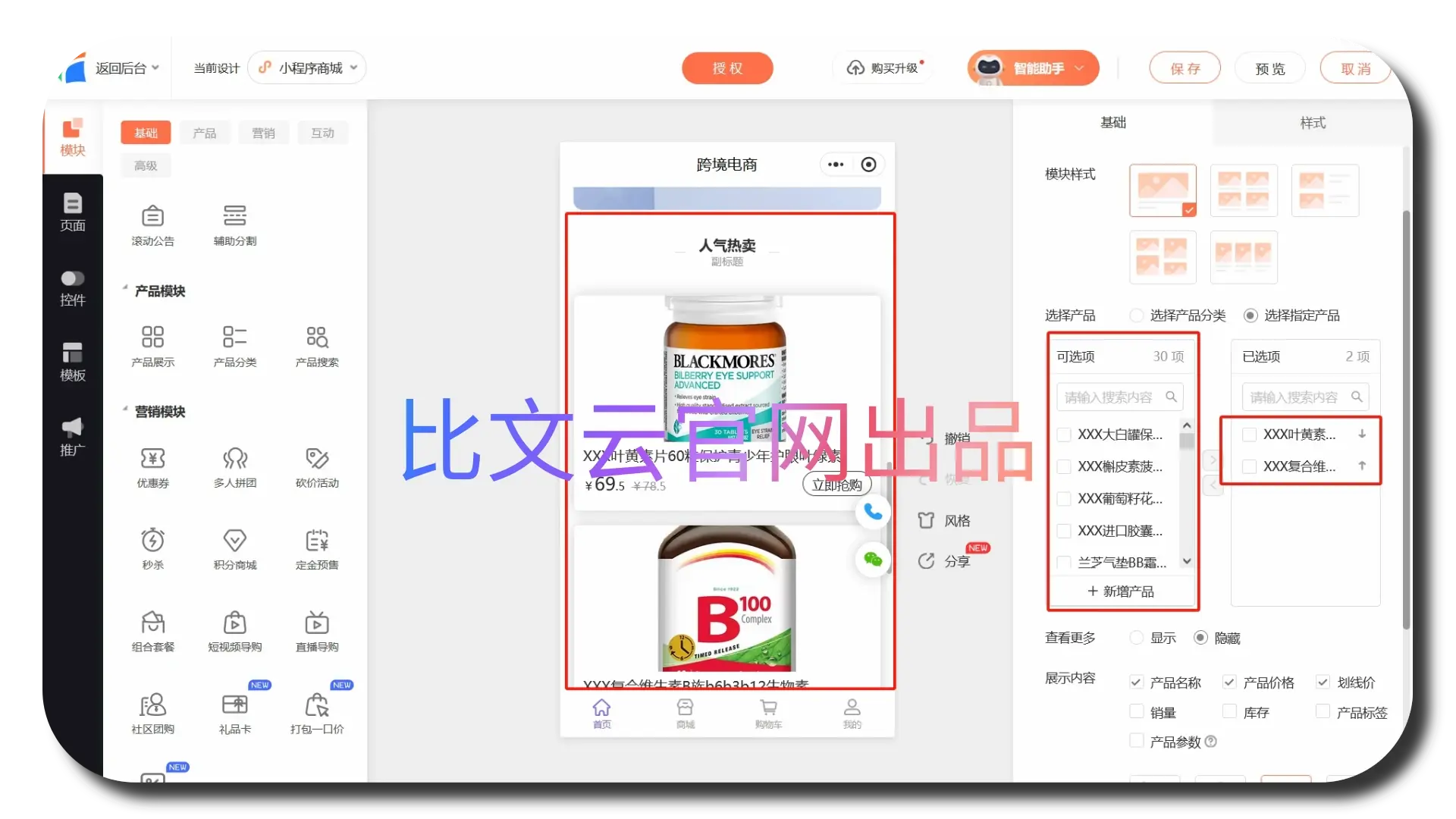The height and width of the screenshot is (819, 1456).
Task: Switch to the 互动 module category tab
Action: click(x=322, y=133)
